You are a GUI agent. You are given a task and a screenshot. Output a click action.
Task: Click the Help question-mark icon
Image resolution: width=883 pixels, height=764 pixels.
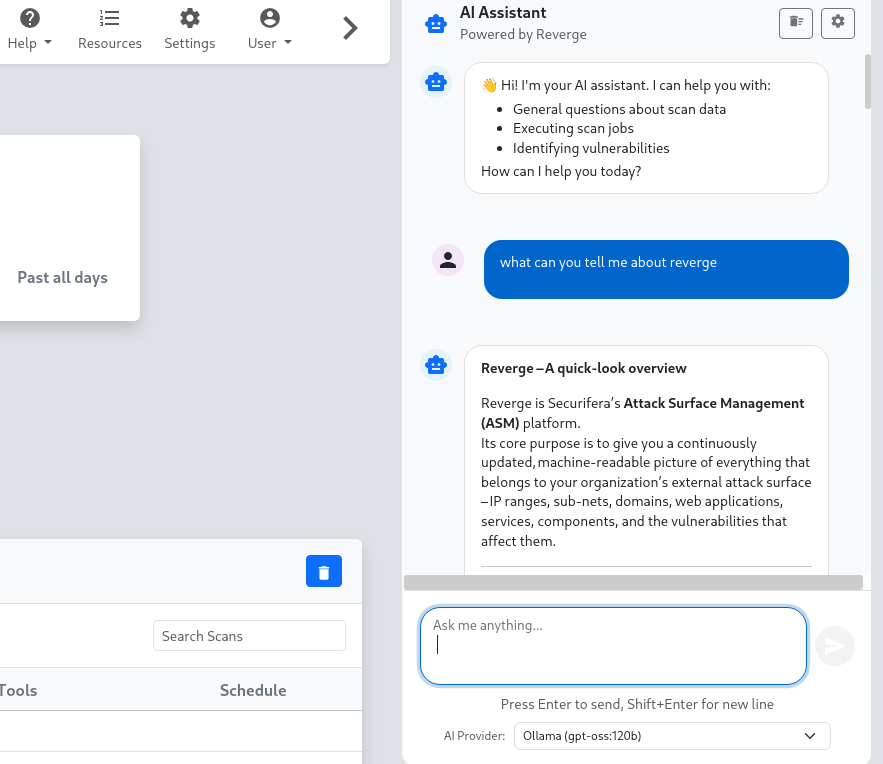29,16
